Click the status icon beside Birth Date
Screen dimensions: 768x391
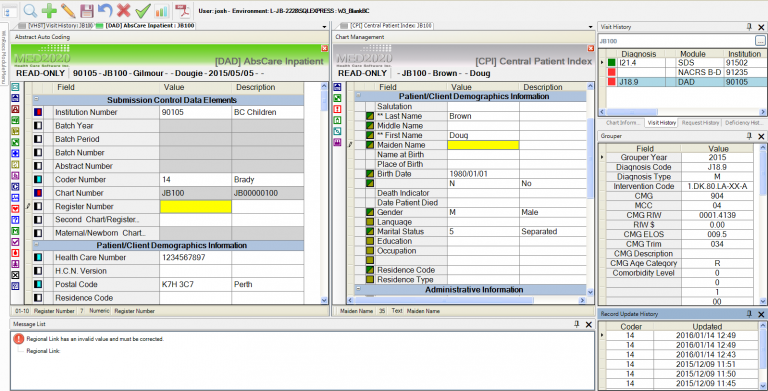coord(370,174)
